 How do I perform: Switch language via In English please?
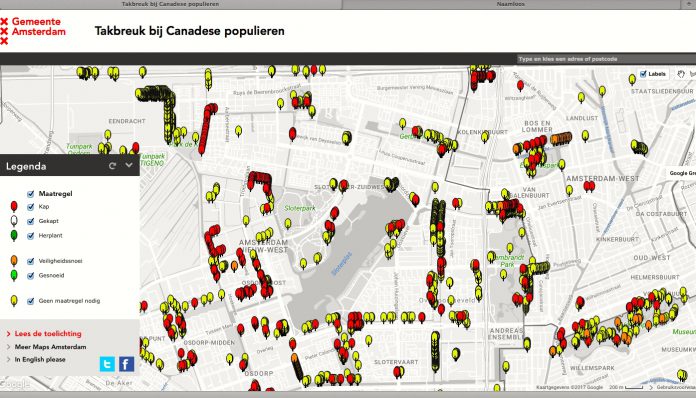click(40, 359)
